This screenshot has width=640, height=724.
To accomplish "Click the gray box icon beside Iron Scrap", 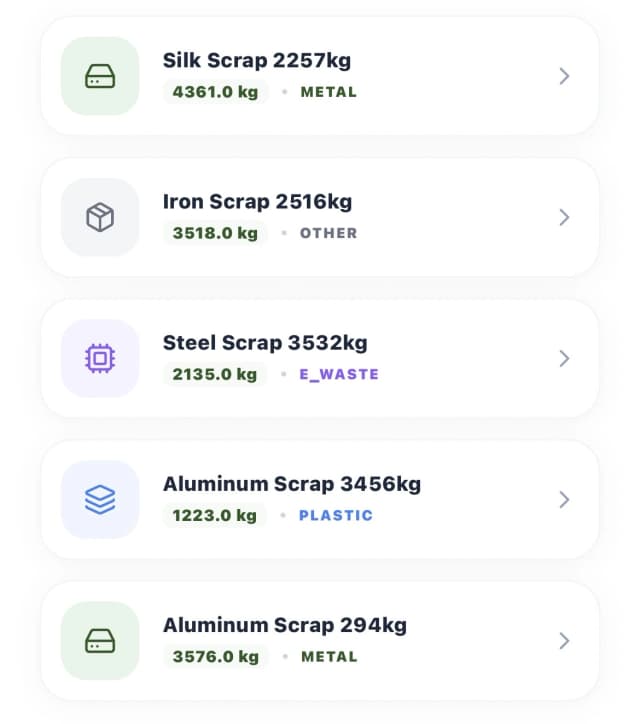I will [100, 217].
